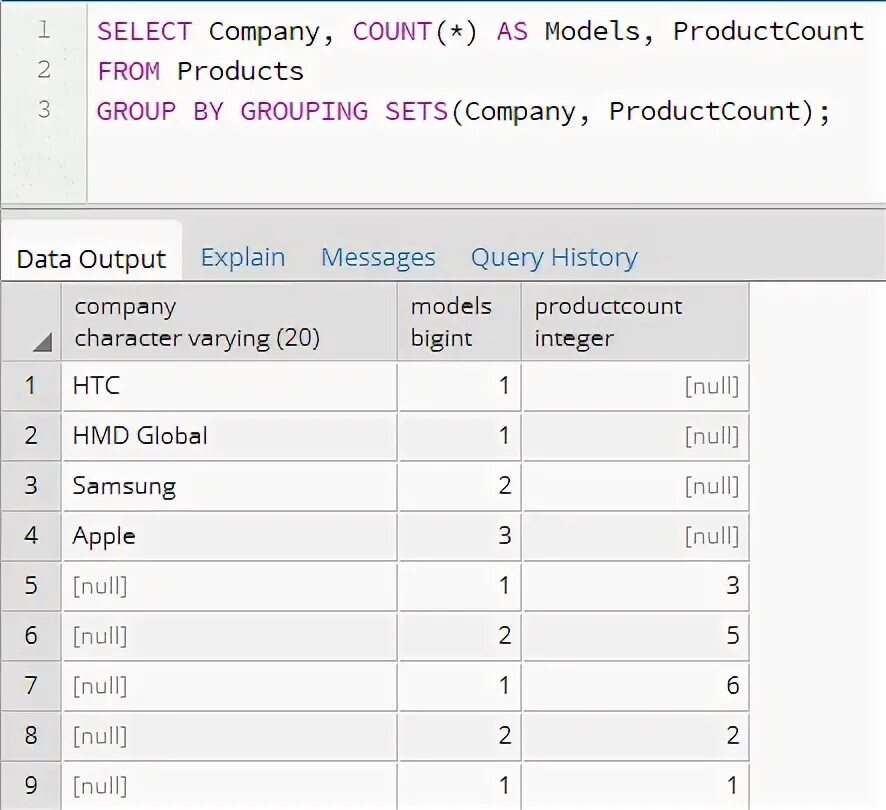Viewport: 886px width, 810px height.
Task: Select the company column header
Action: pyautogui.click(x=229, y=322)
